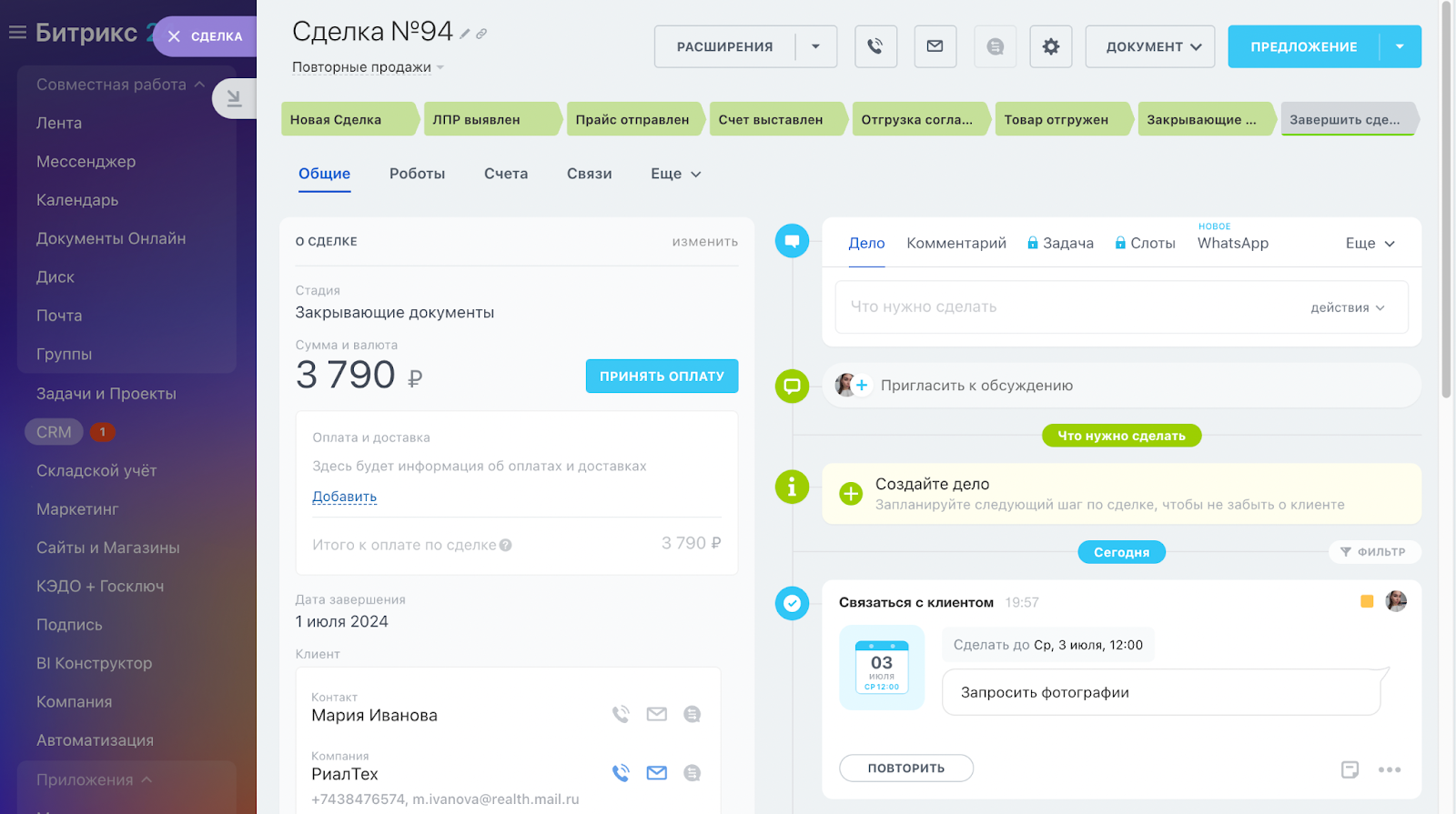
Task: Switch to the Счета tab
Action: (x=506, y=174)
